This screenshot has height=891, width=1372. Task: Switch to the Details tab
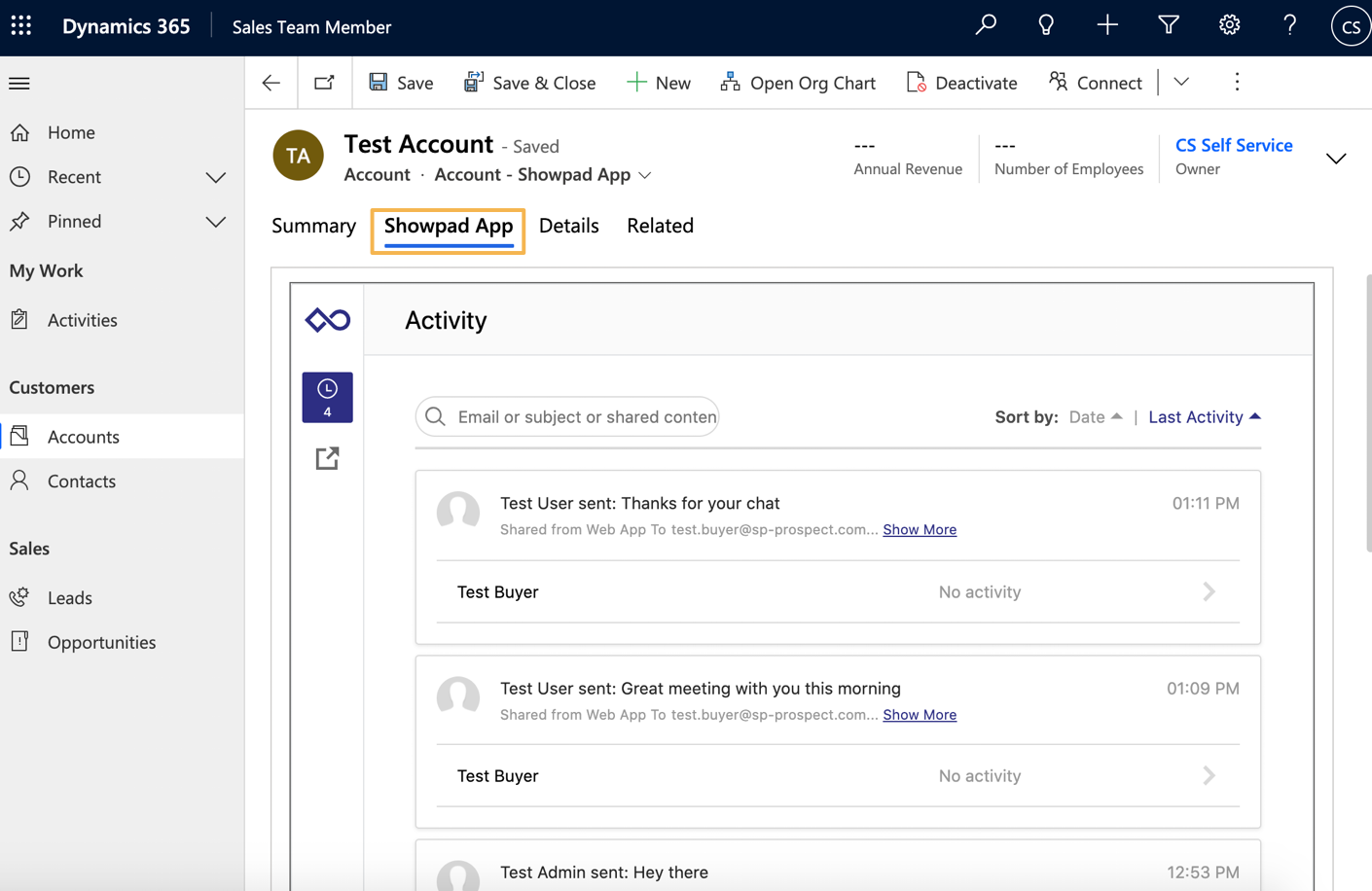[568, 226]
